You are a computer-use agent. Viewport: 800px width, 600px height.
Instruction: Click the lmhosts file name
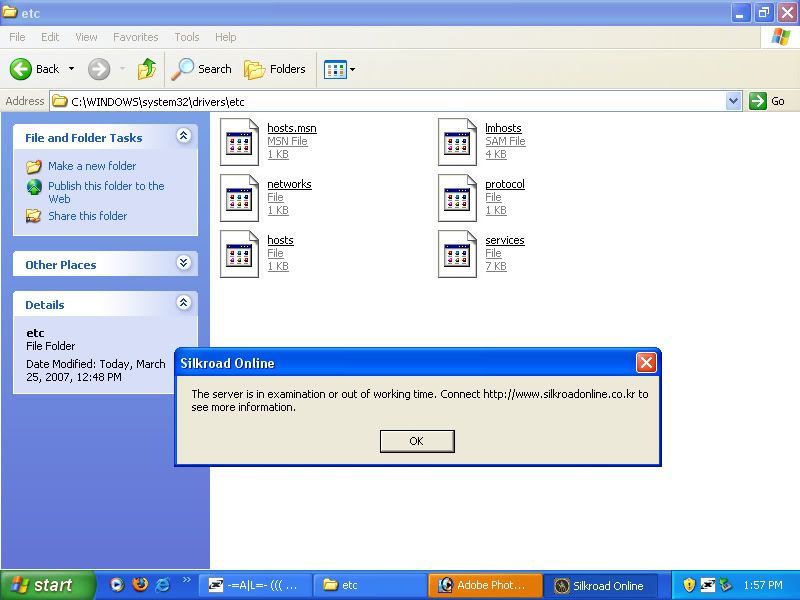point(503,128)
